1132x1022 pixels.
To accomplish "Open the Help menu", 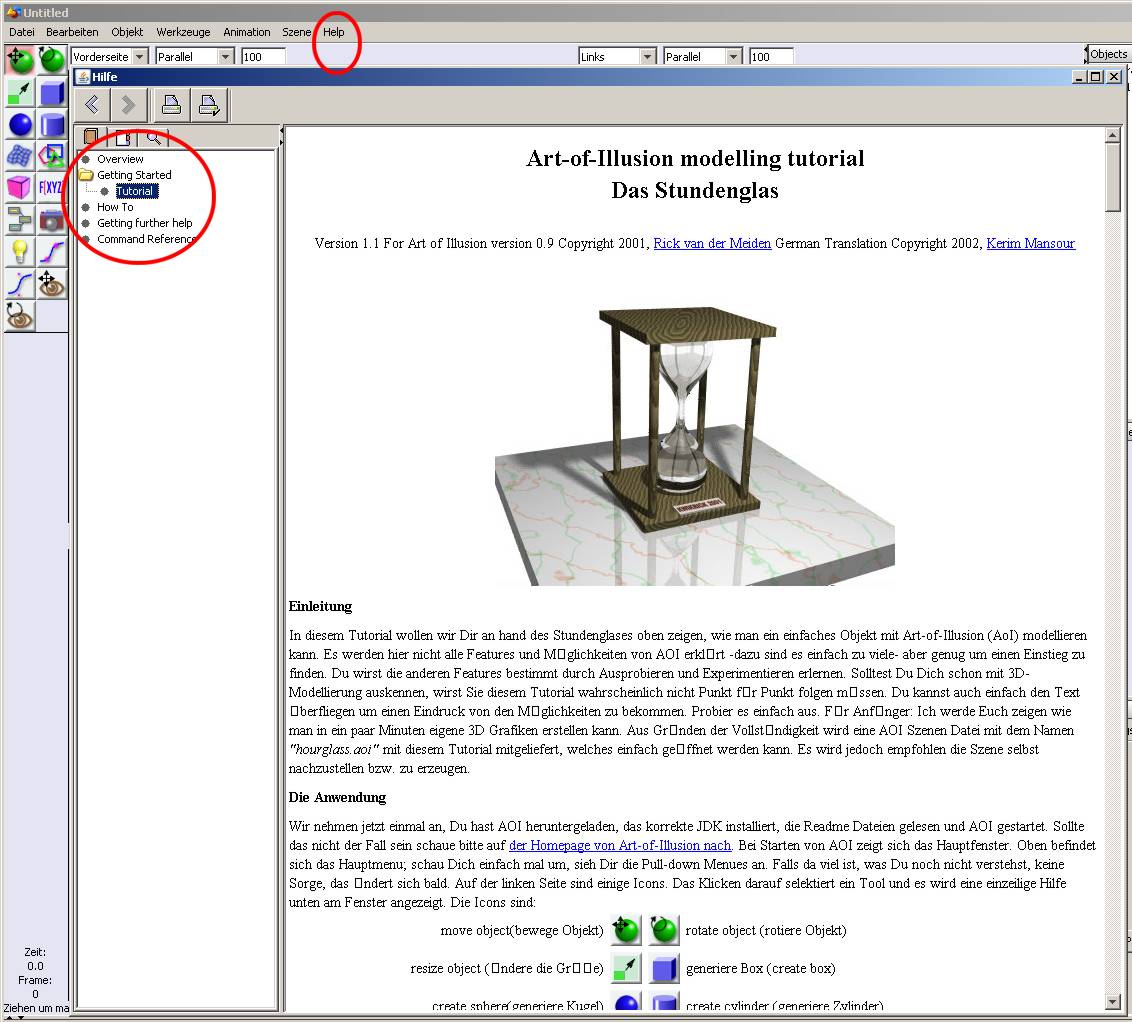I will (x=334, y=32).
